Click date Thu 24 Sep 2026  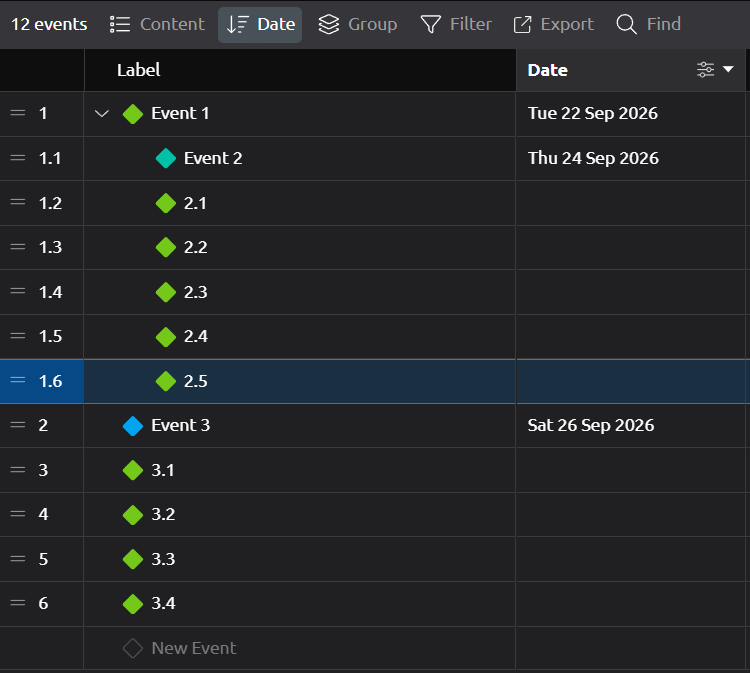click(x=593, y=158)
